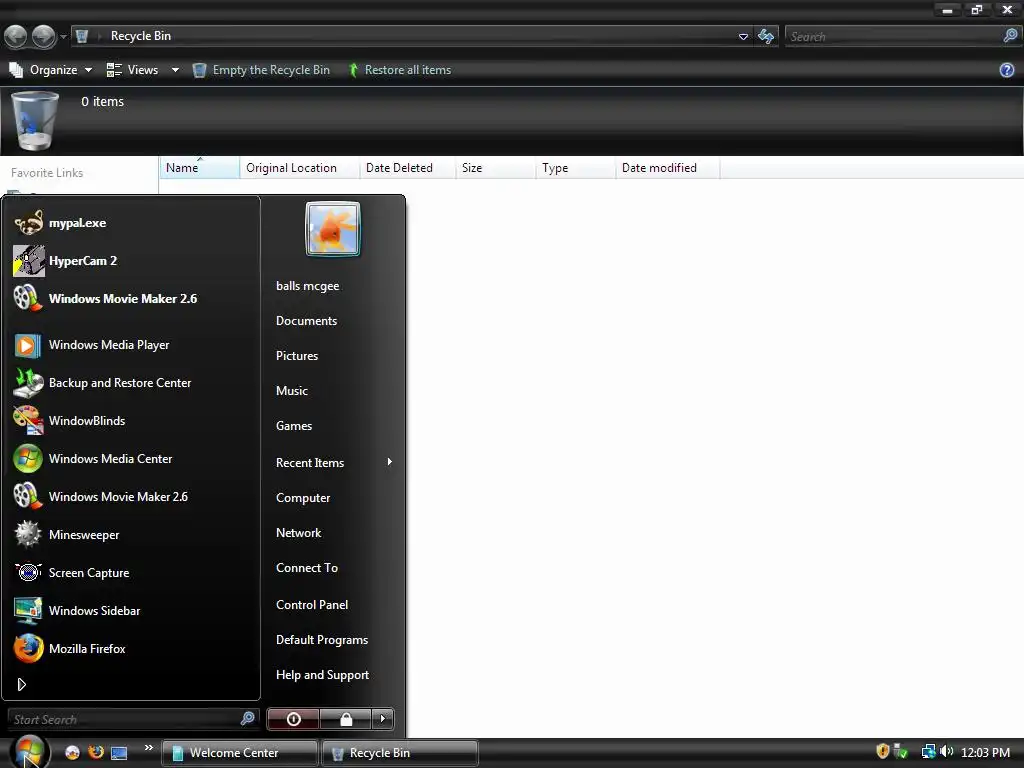
Task: Open Minesweeper mine icon
Action: coord(29,534)
